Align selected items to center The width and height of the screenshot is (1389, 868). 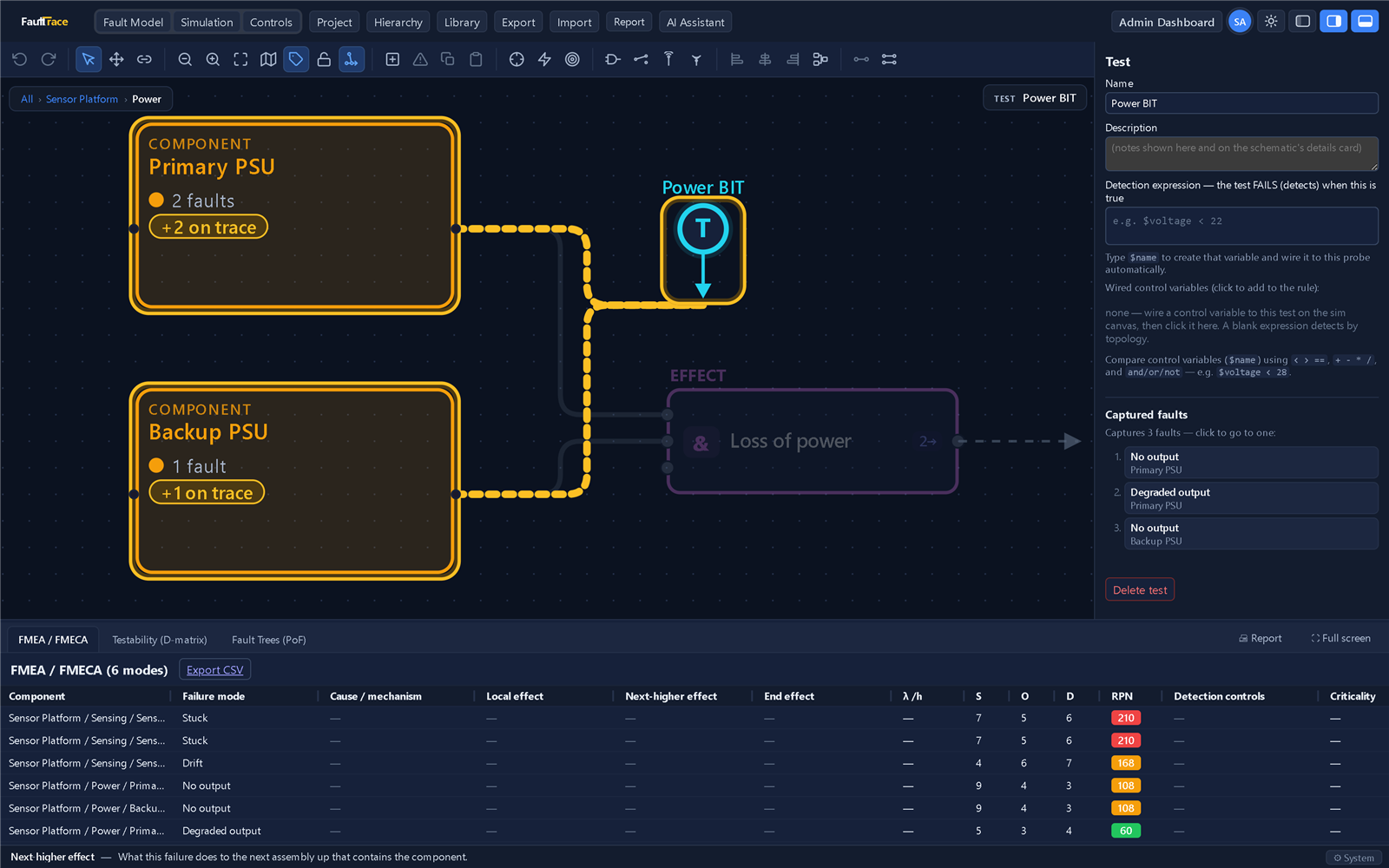pyautogui.click(x=765, y=59)
